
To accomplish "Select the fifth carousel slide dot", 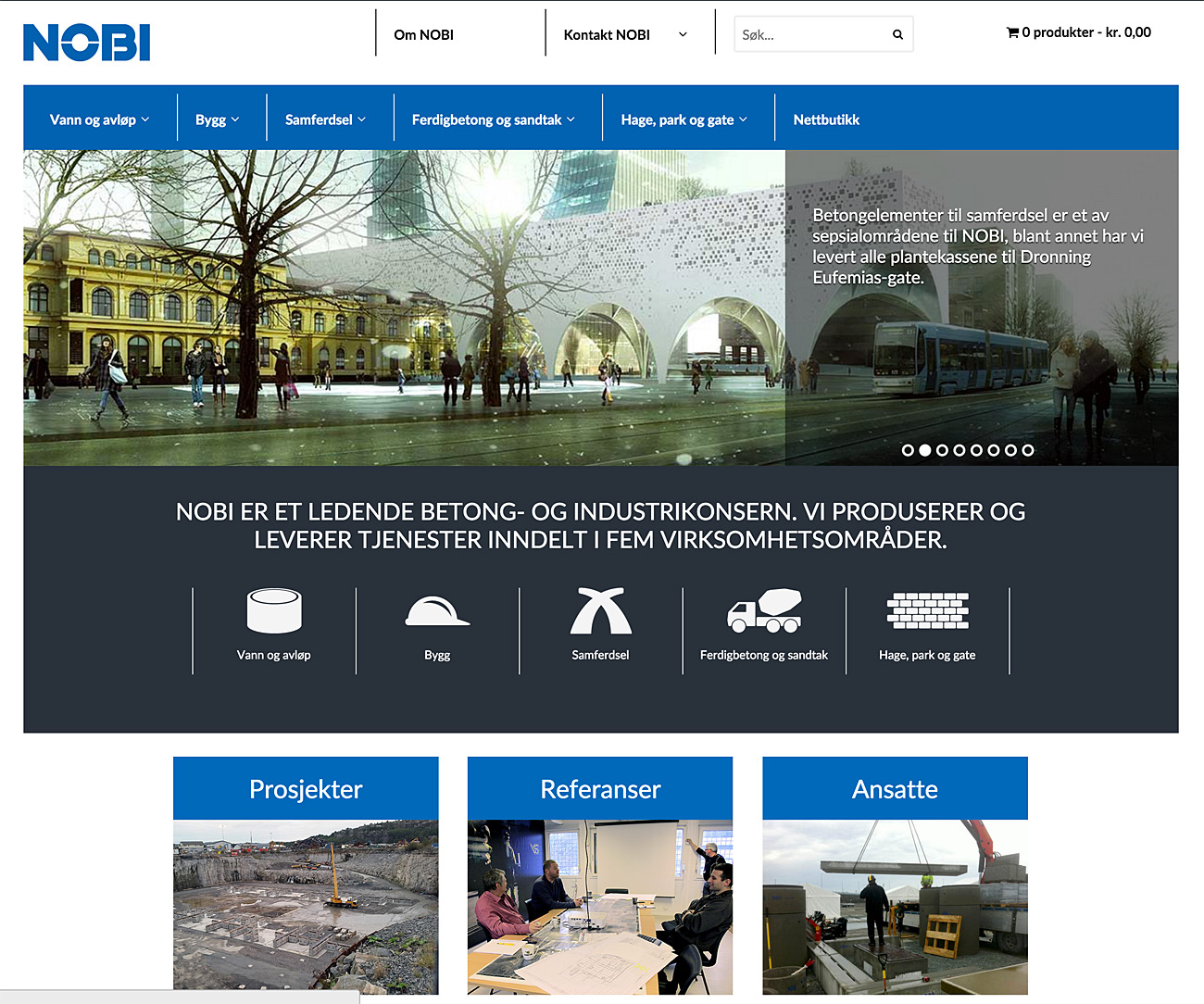I will point(976,450).
